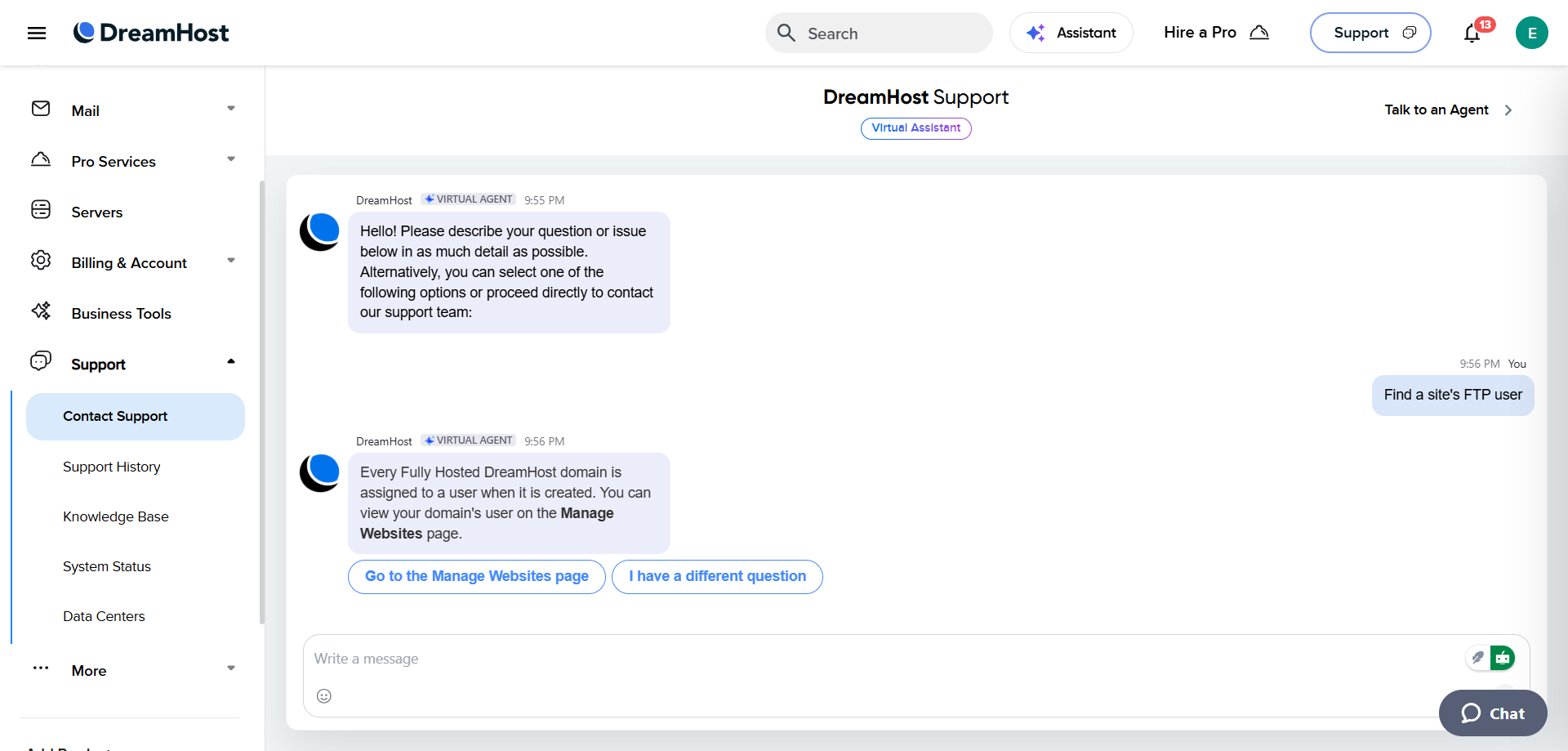Viewport: 1568px width, 751px height.
Task: Click the sidebar scrollbar
Action: (262, 402)
